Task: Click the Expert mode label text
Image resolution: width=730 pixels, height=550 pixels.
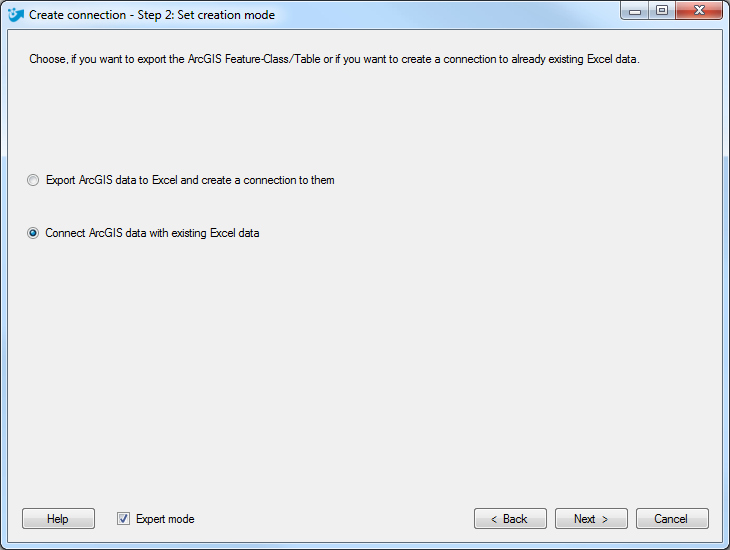Action: [165, 519]
